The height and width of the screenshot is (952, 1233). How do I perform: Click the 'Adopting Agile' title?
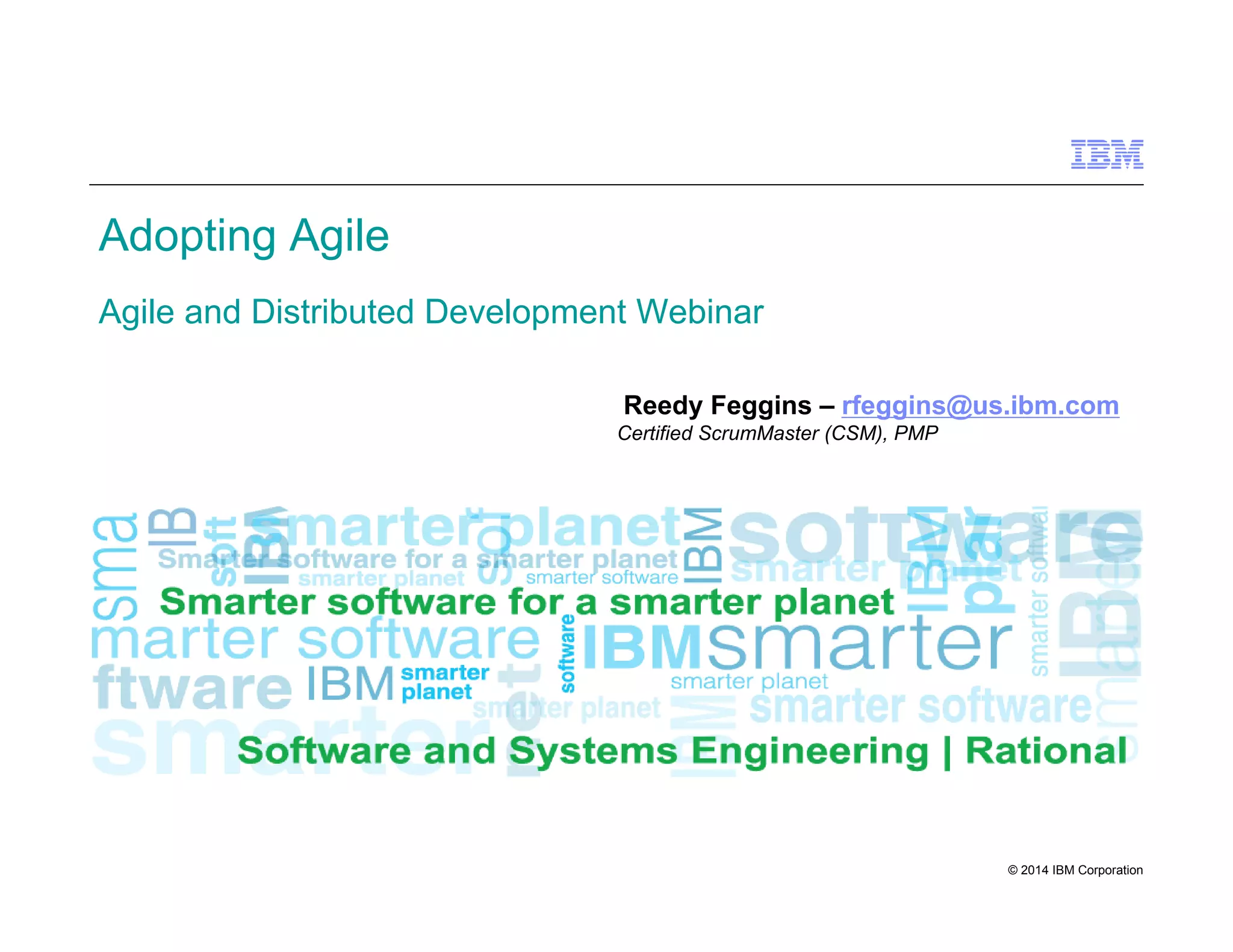(244, 236)
